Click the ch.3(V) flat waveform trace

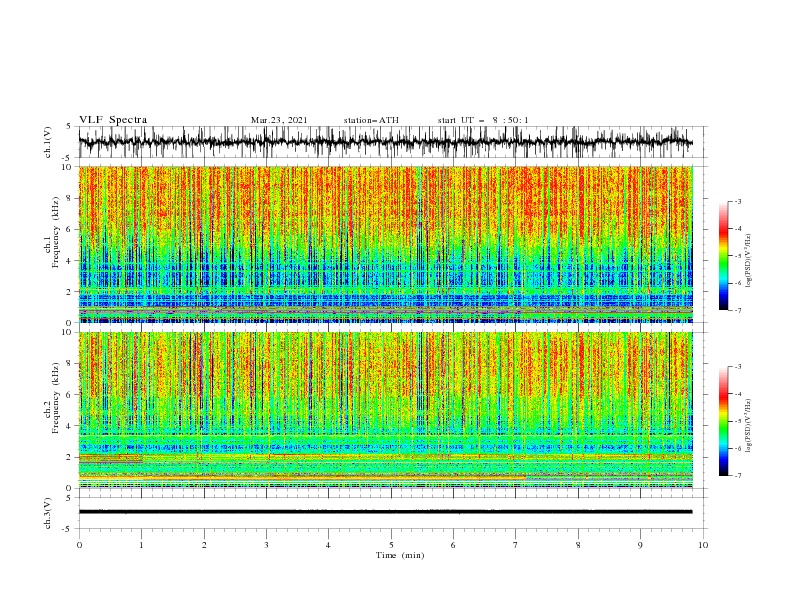[385, 512]
